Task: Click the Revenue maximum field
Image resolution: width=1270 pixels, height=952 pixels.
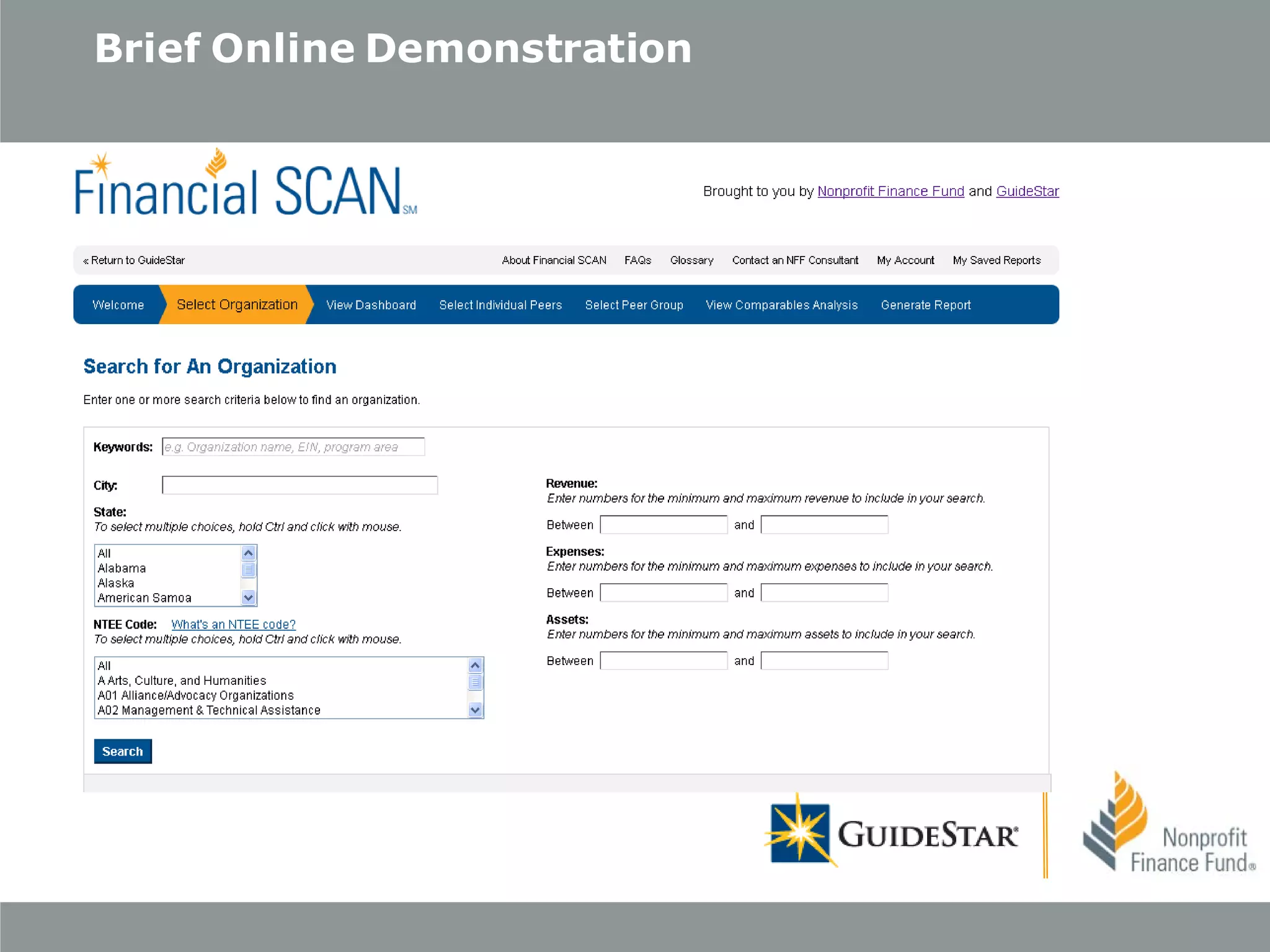Action: point(824,524)
